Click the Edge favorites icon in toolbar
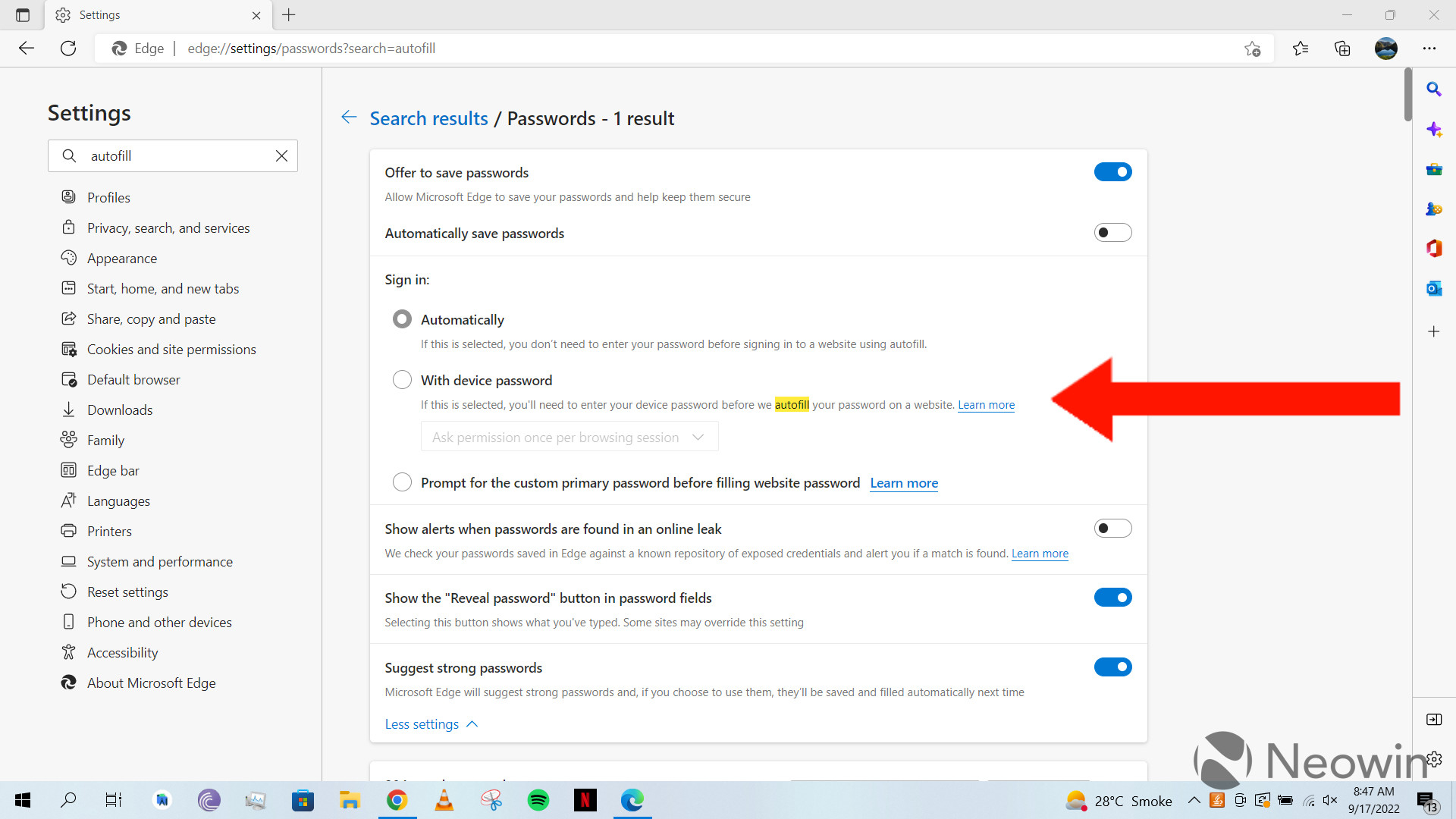 (1300, 48)
